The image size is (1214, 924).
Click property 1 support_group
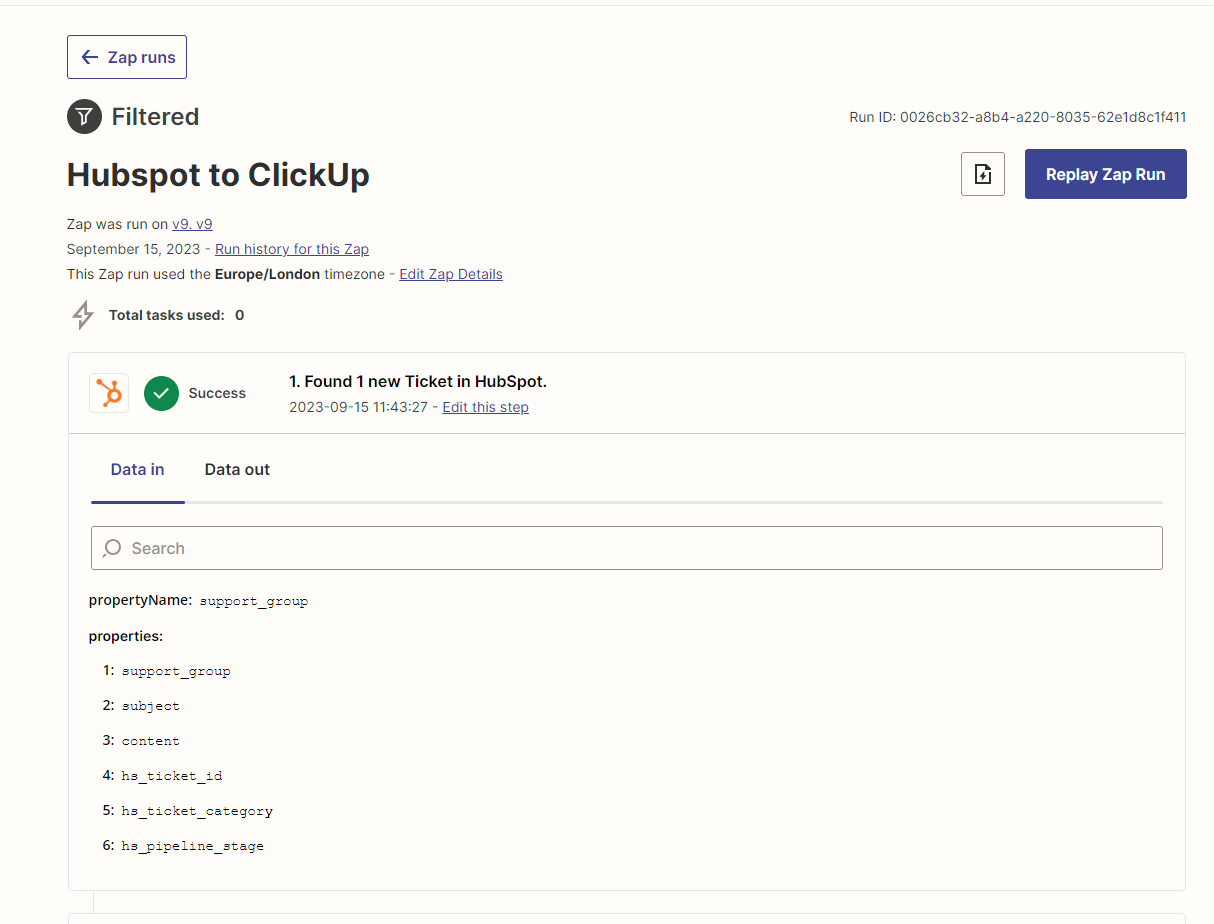tap(176, 671)
